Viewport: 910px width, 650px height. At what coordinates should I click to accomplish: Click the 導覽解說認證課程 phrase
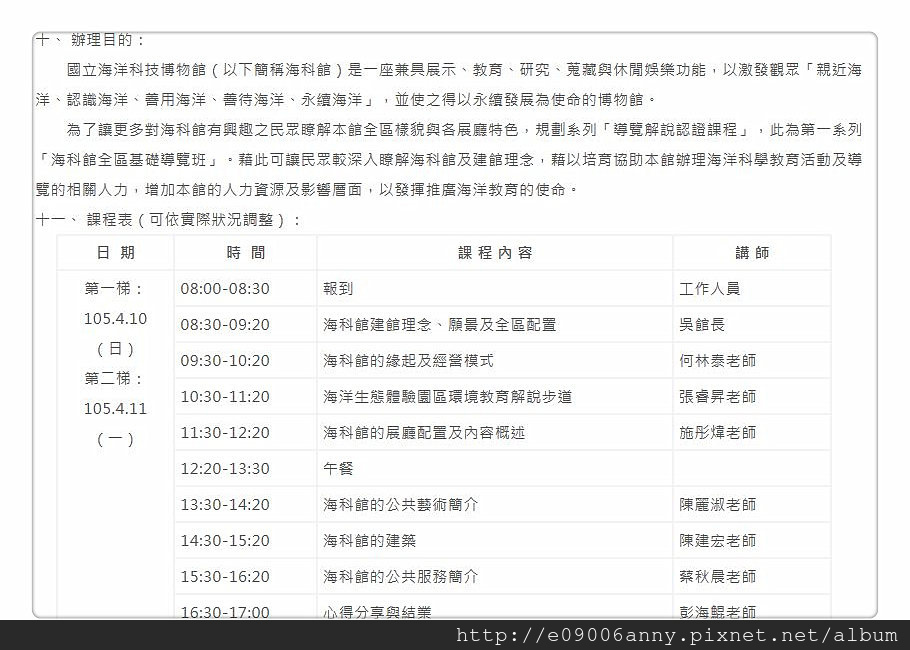coord(675,130)
